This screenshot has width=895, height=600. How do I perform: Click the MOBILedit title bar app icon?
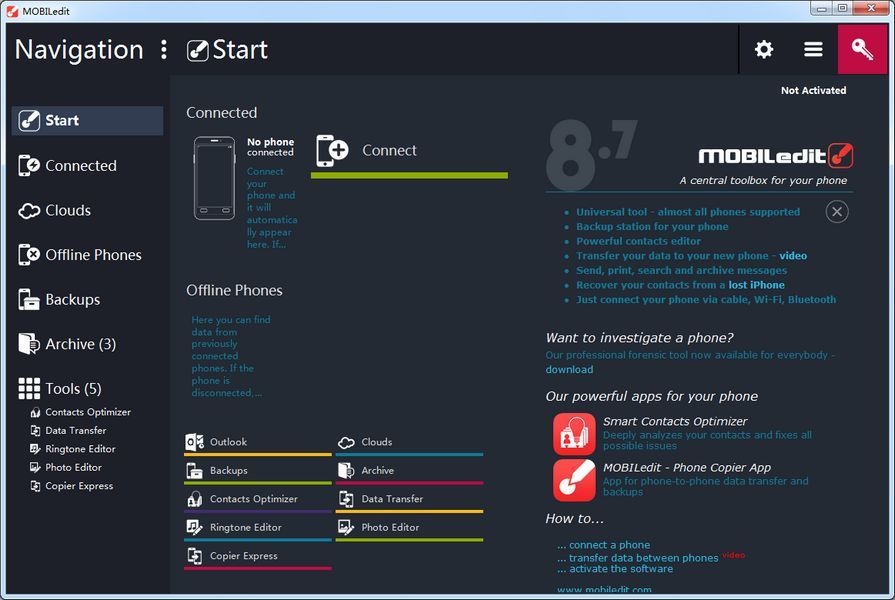pyautogui.click(x=12, y=11)
